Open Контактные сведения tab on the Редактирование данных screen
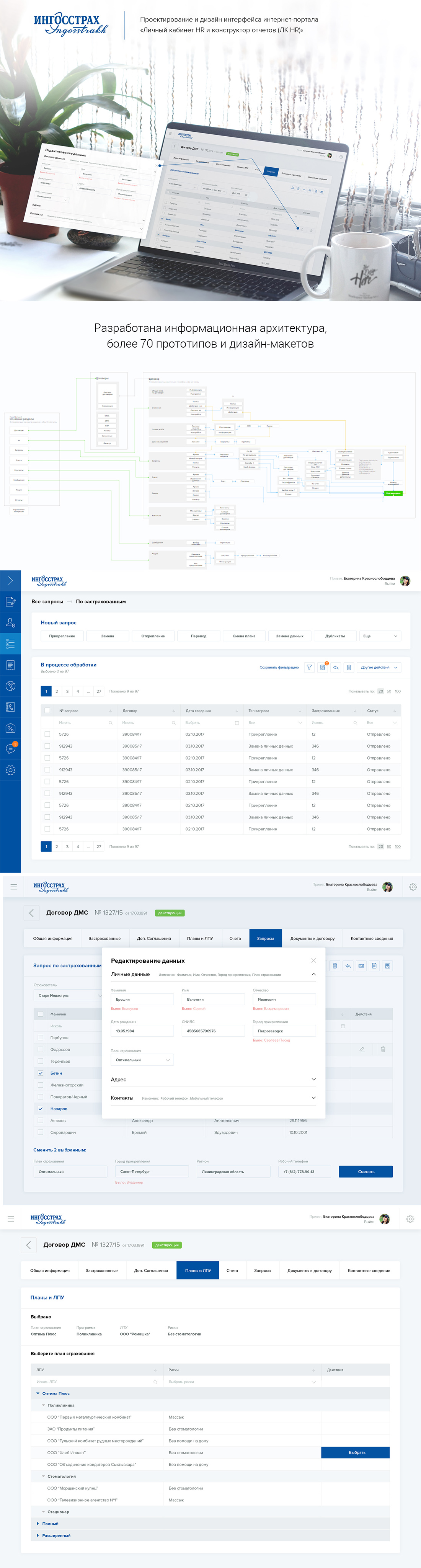Screen dimensions: 421x1568 (372, 938)
